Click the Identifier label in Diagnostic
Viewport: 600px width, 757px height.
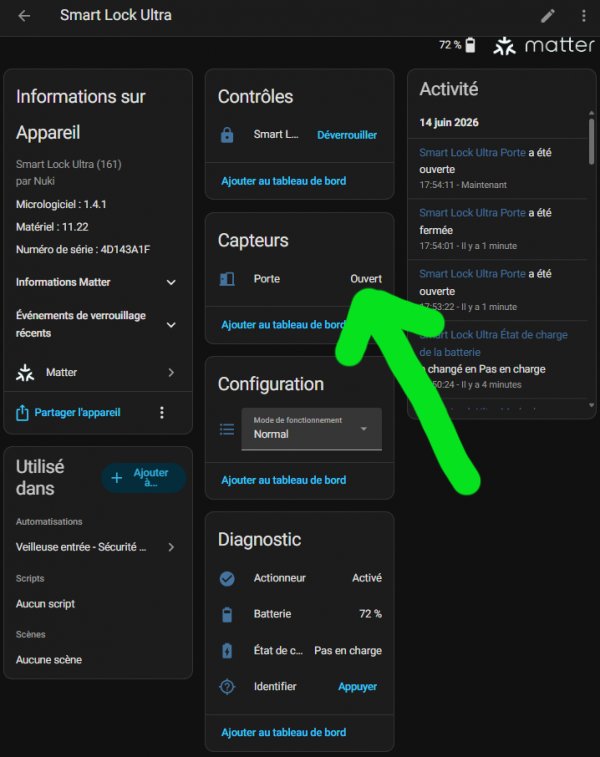pyautogui.click(x=275, y=687)
